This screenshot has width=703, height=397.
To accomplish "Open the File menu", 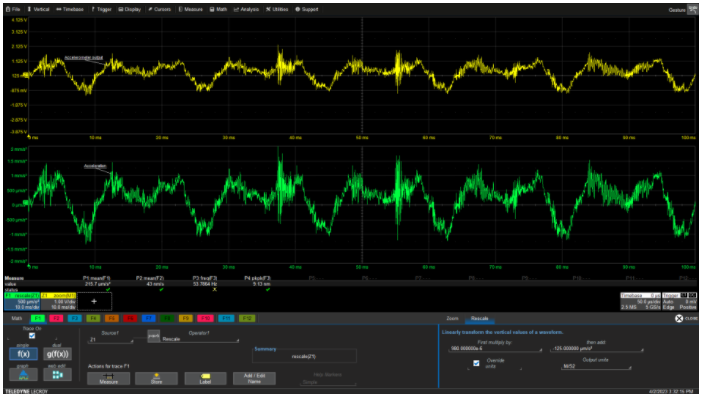I will point(13,9).
